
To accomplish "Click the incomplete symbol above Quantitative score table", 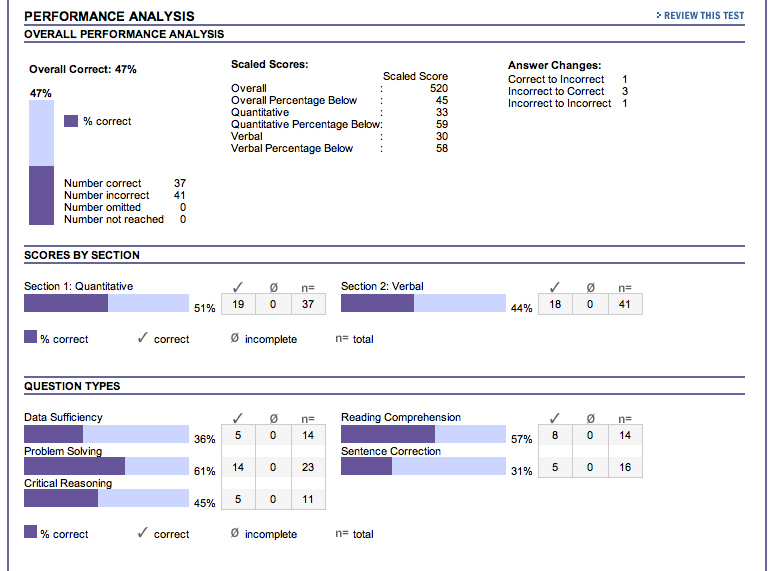I will 273,287.
